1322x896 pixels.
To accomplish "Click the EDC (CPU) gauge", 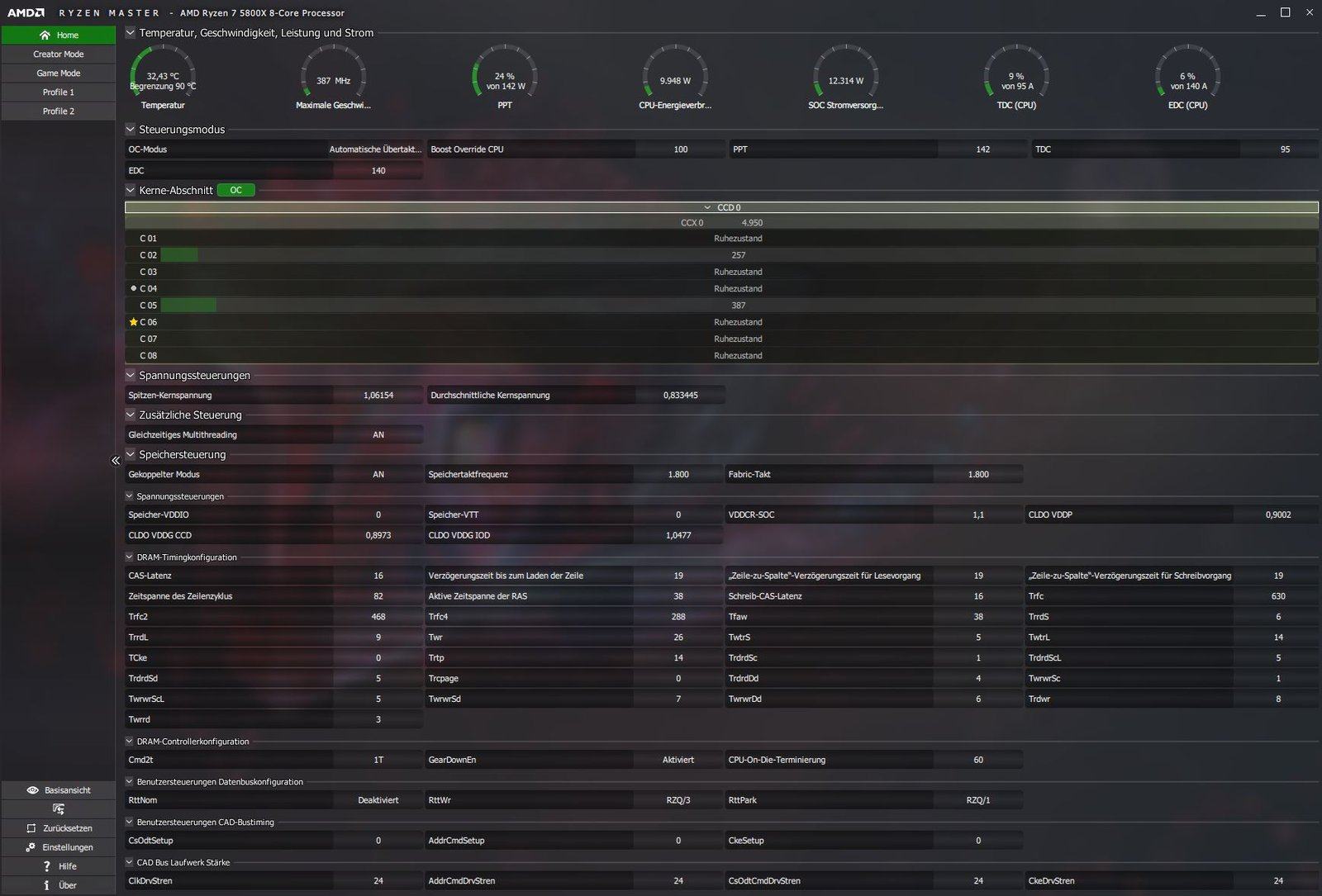I will tap(1187, 78).
